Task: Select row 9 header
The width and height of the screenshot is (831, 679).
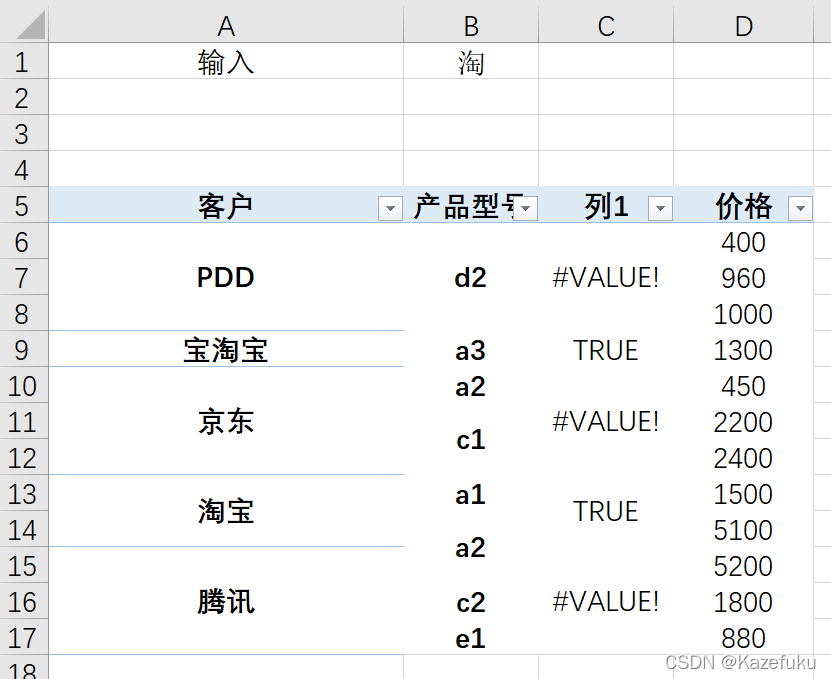Action: [24, 349]
